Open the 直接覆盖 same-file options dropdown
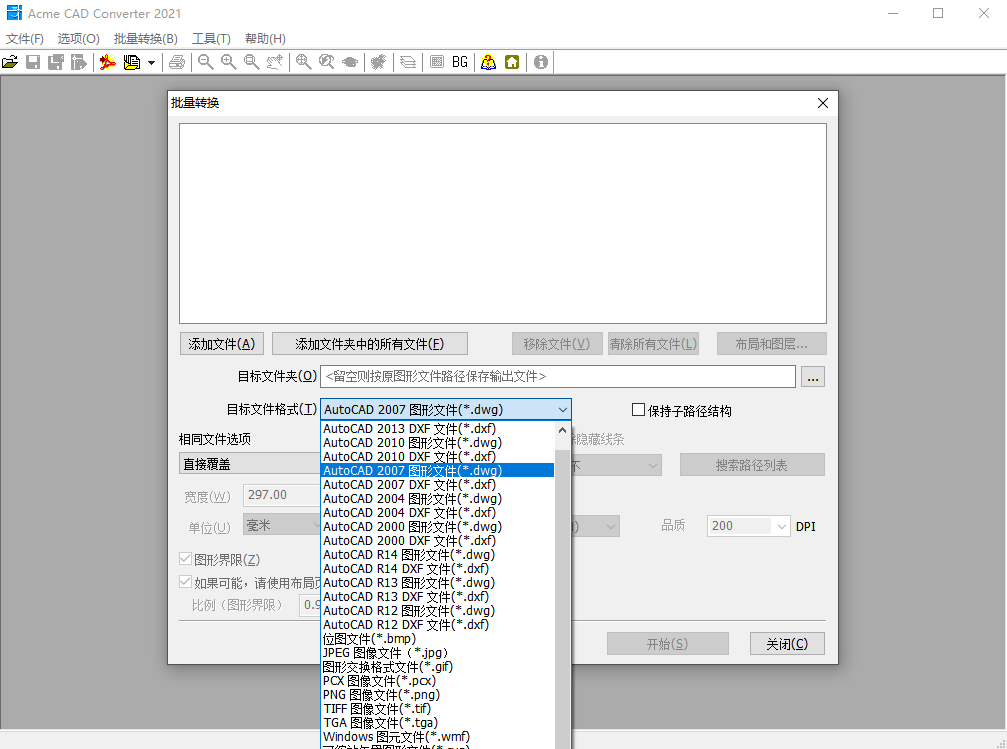This screenshot has width=1007, height=749. [249, 464]
